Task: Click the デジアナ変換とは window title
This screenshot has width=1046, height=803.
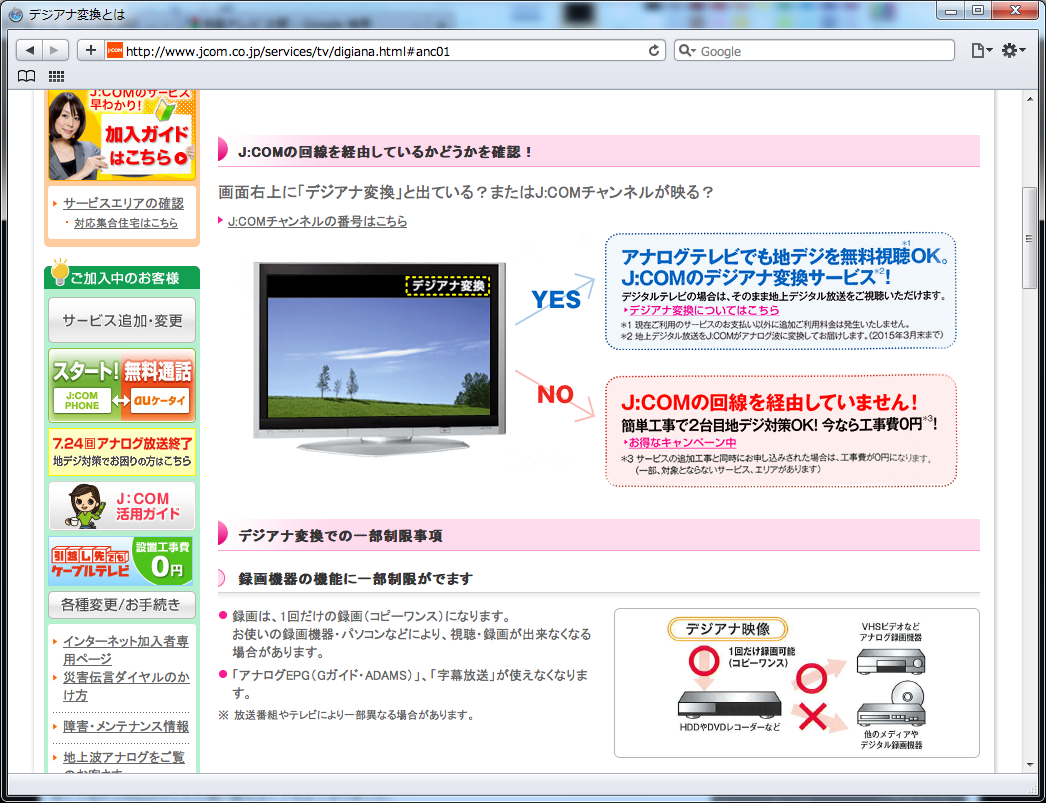Action: tap(77, 14)
